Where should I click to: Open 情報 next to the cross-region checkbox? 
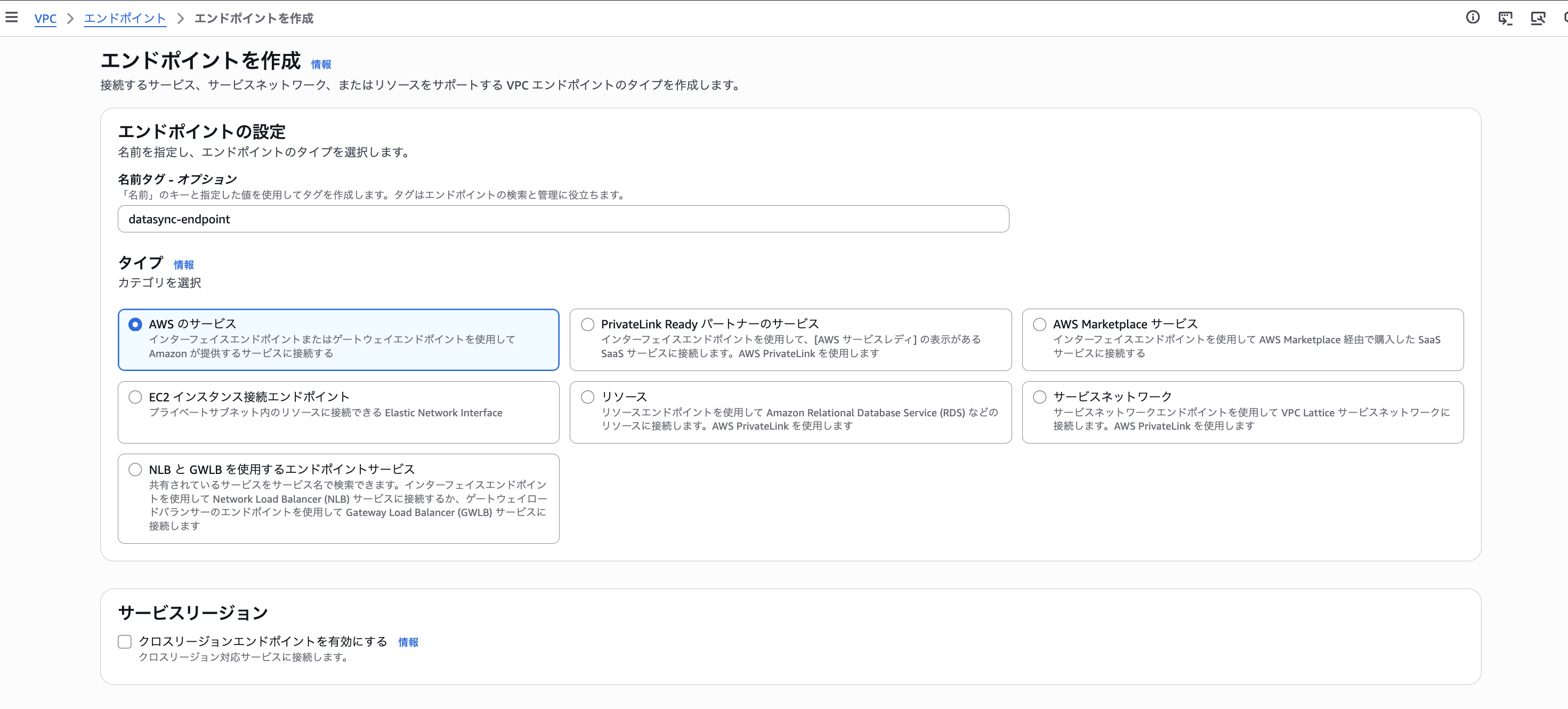click(407, 643)
